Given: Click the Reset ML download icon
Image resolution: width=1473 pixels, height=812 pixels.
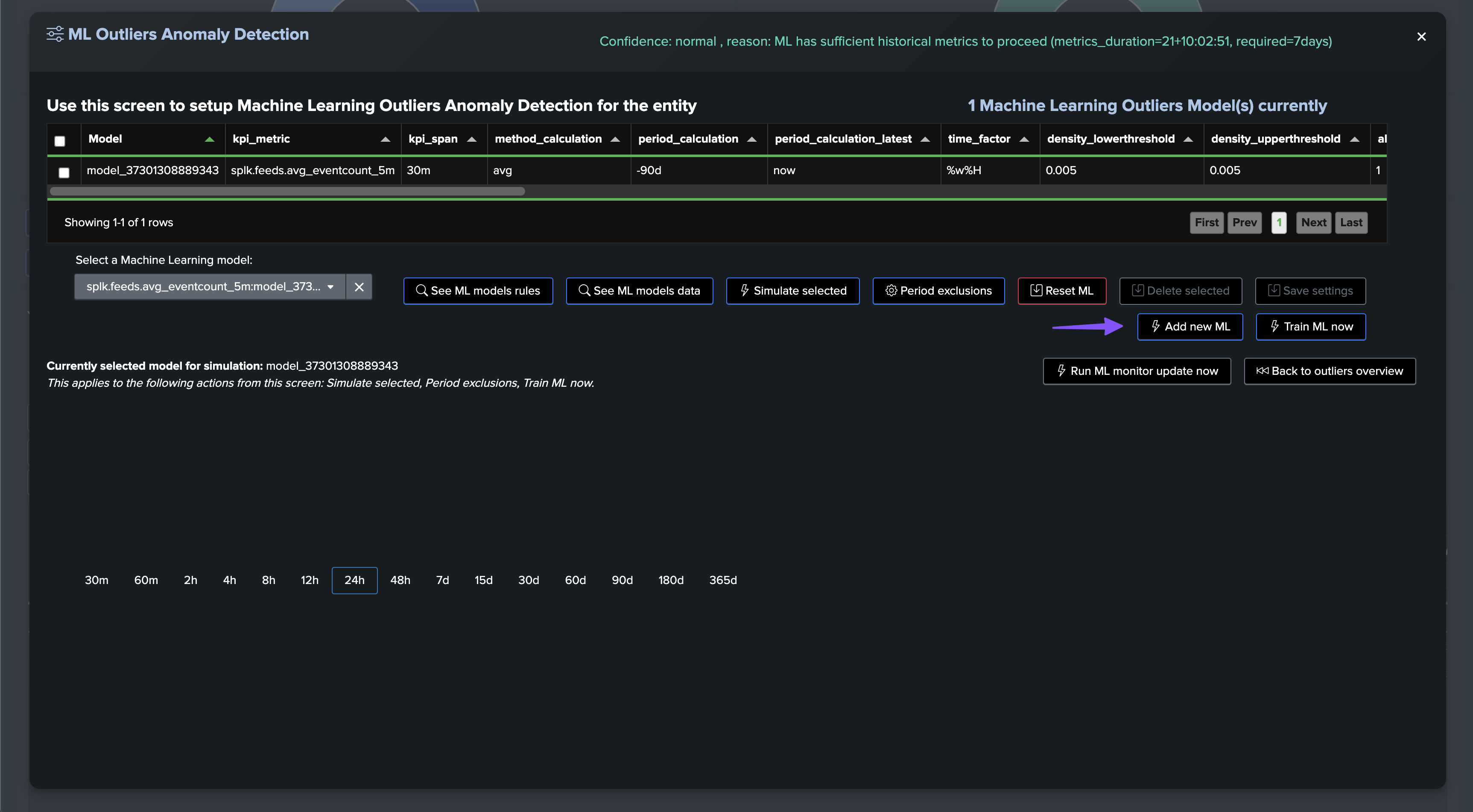Looking at the screenshot, I should pyautogui.click(x=1036, y=290).
